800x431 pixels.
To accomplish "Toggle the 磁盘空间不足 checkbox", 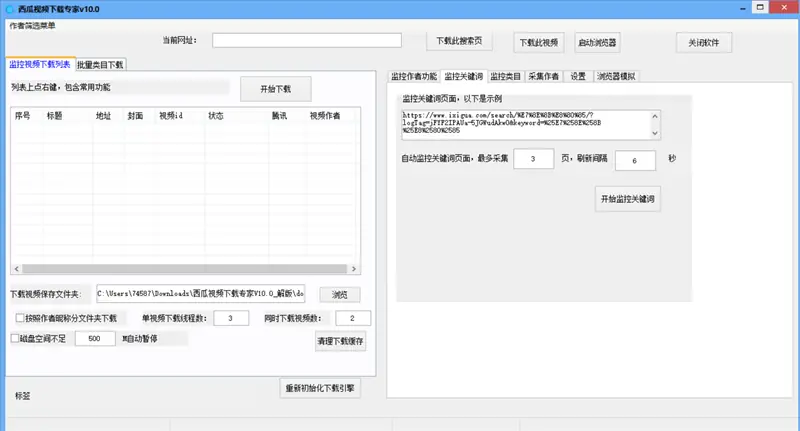I will 15,338.
